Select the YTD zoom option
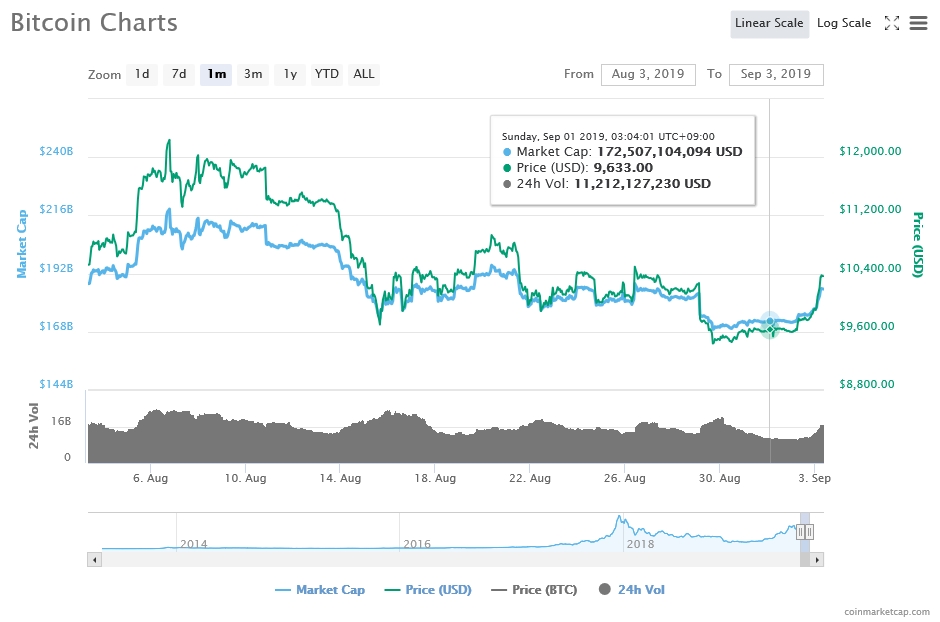 326,74
